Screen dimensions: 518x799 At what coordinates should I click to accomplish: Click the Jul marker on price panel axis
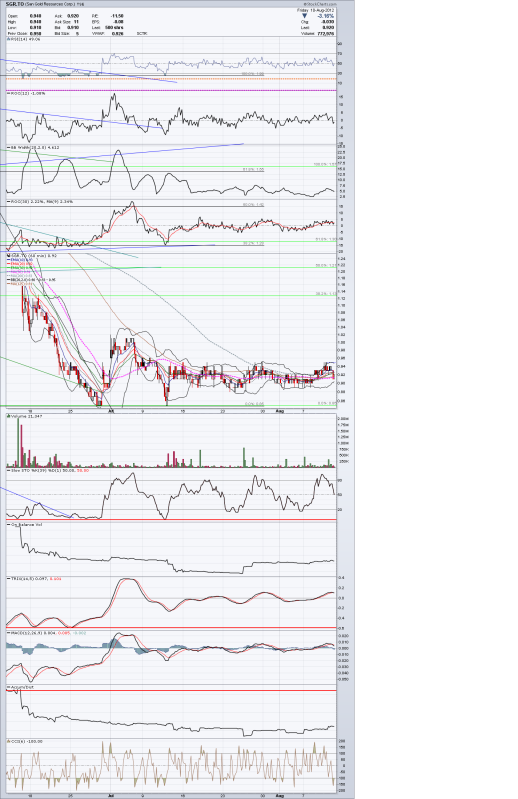pyautogui.click(x=112, y=410)
